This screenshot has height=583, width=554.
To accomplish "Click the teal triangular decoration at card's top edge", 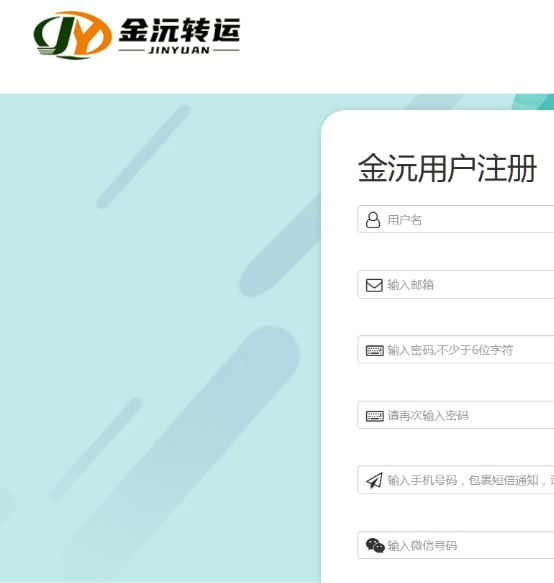I will 533,102.
